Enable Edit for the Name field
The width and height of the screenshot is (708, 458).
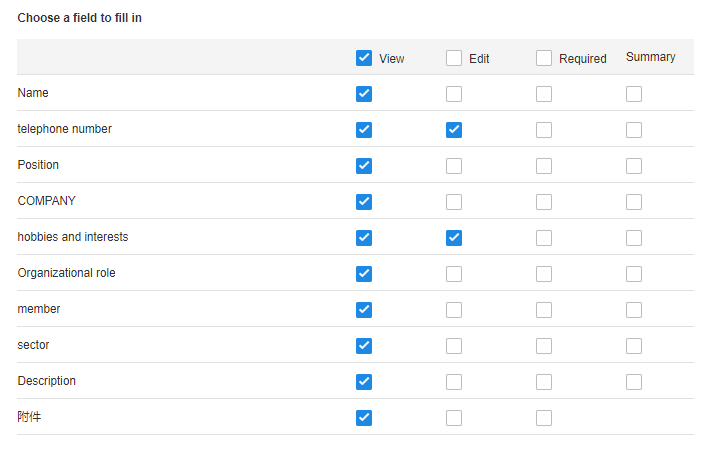click(454, 94)
